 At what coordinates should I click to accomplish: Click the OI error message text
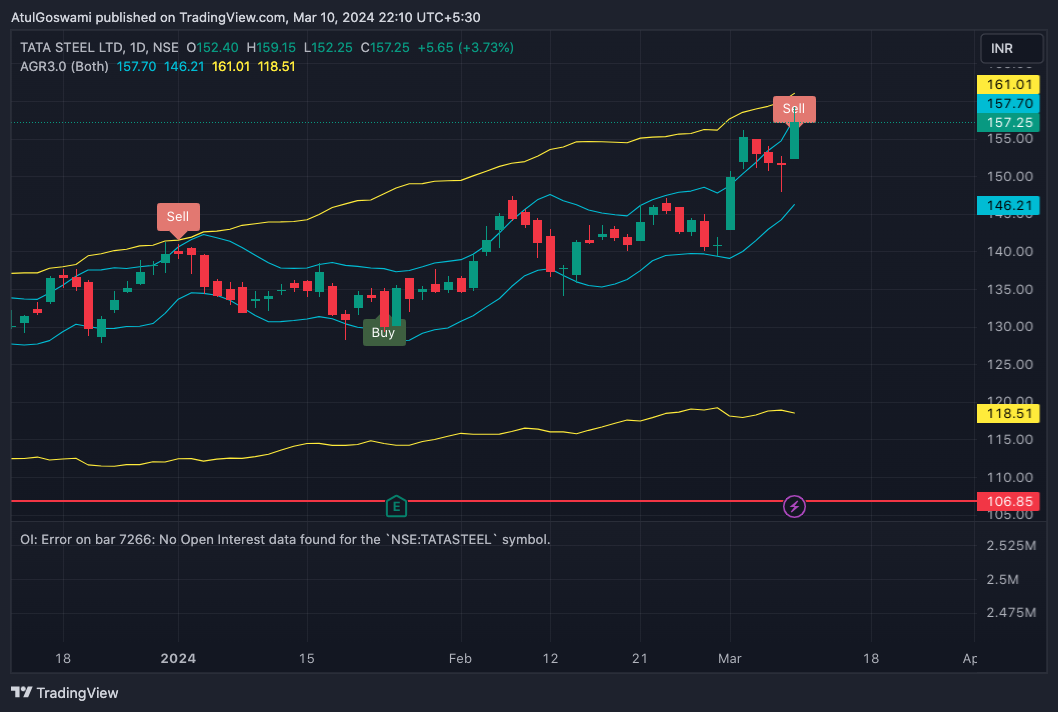[x=285, y=539]
